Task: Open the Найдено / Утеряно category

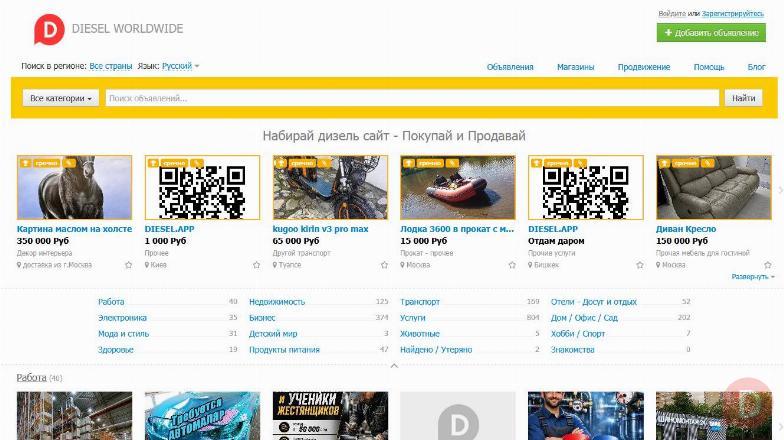Action: [436, 350]
